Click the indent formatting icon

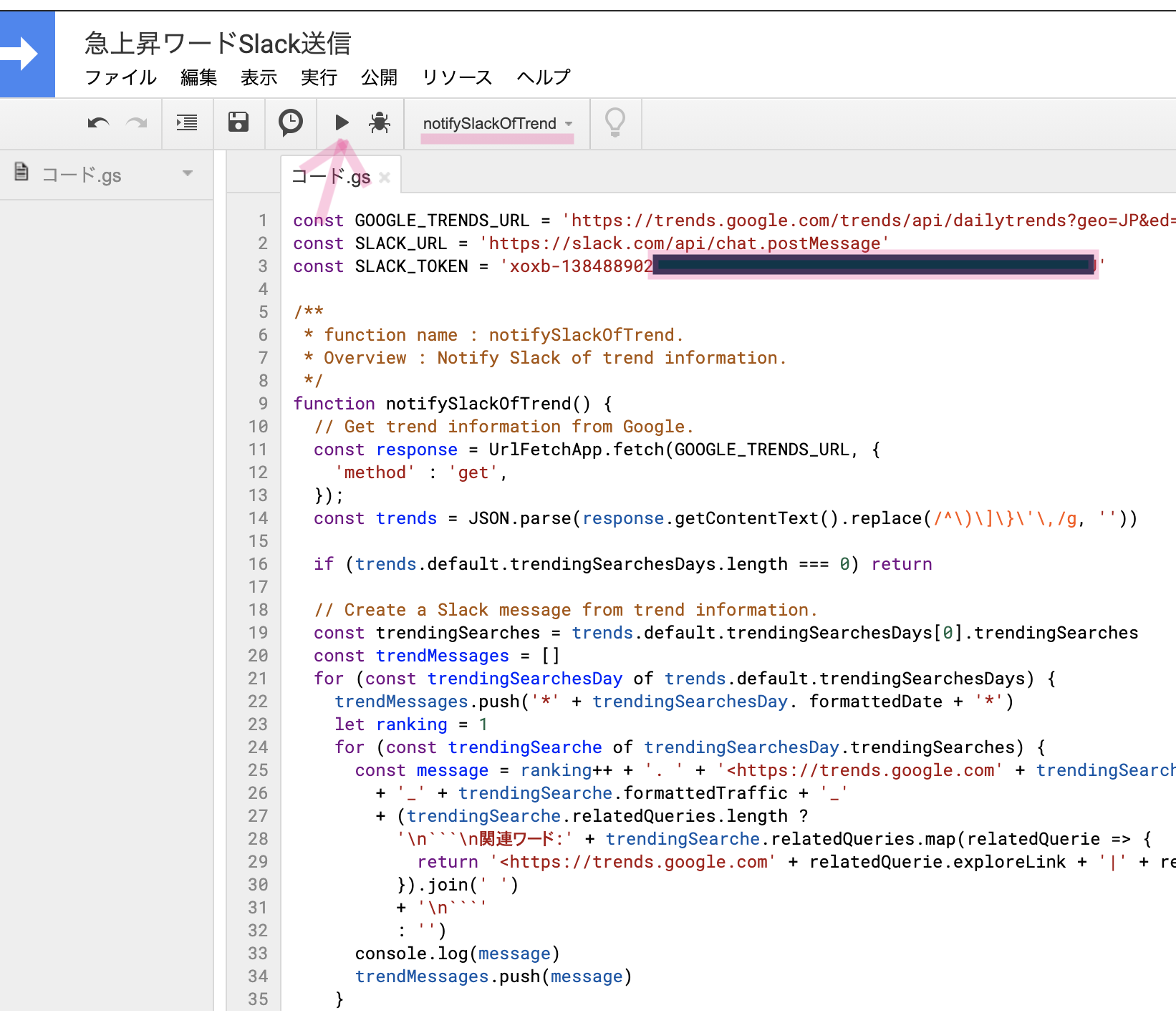pos(188,122)
